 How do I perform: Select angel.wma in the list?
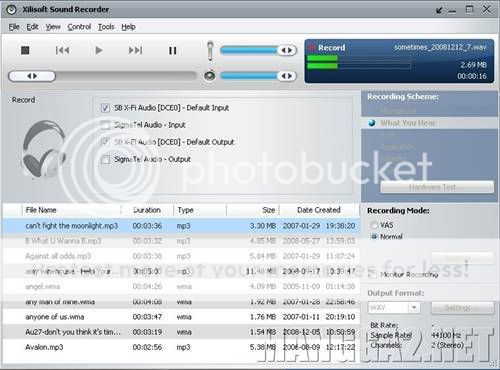181,286
